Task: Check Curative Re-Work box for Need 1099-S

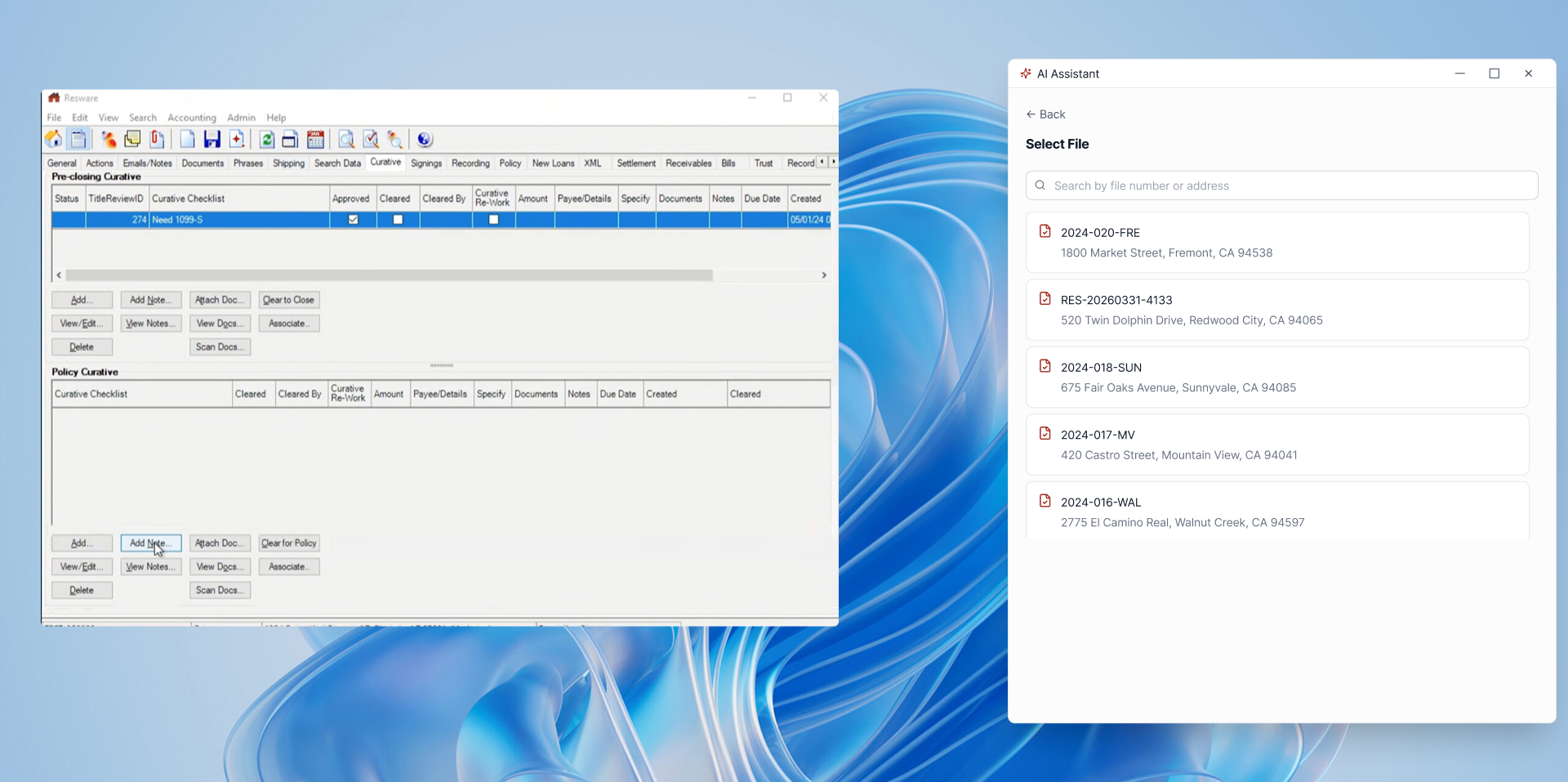Action: [x=493, y=220]
